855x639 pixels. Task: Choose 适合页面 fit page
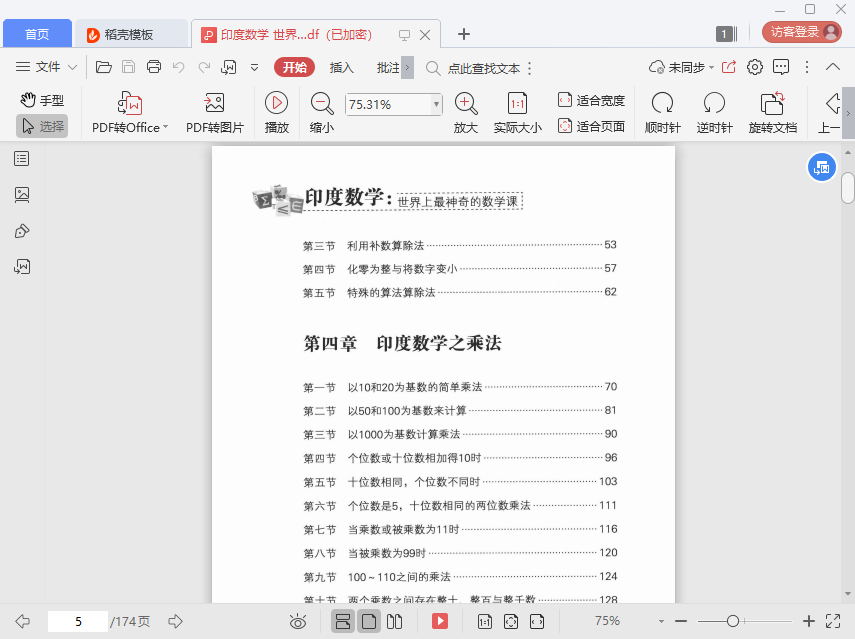coord(591,126)
